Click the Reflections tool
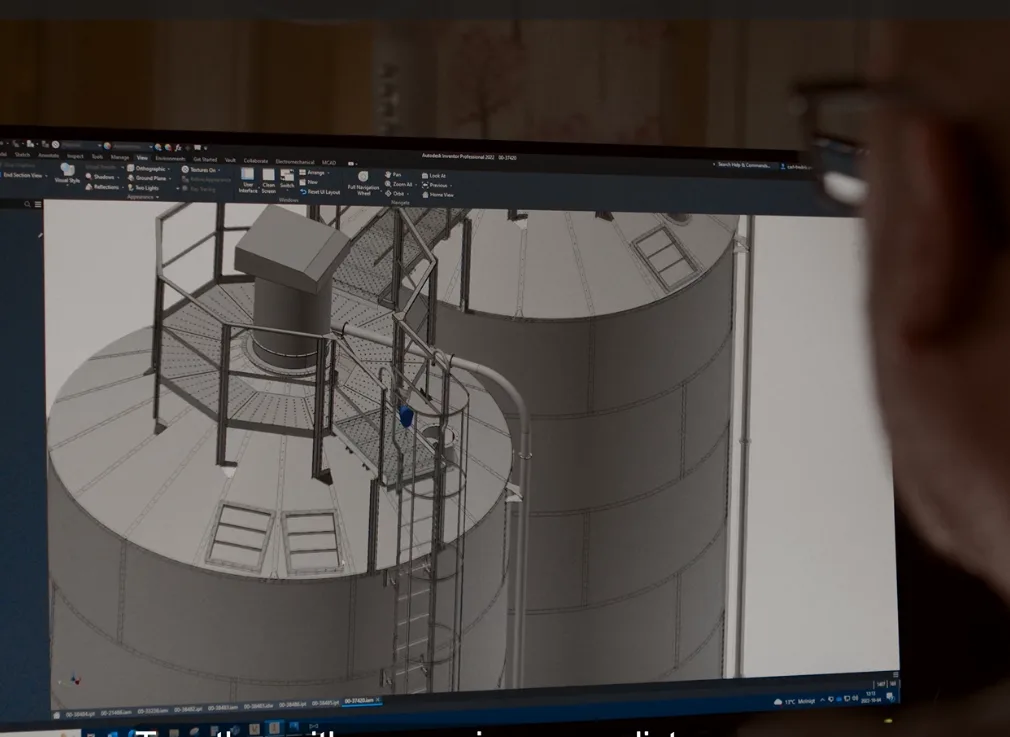 [x=102, y=187]
